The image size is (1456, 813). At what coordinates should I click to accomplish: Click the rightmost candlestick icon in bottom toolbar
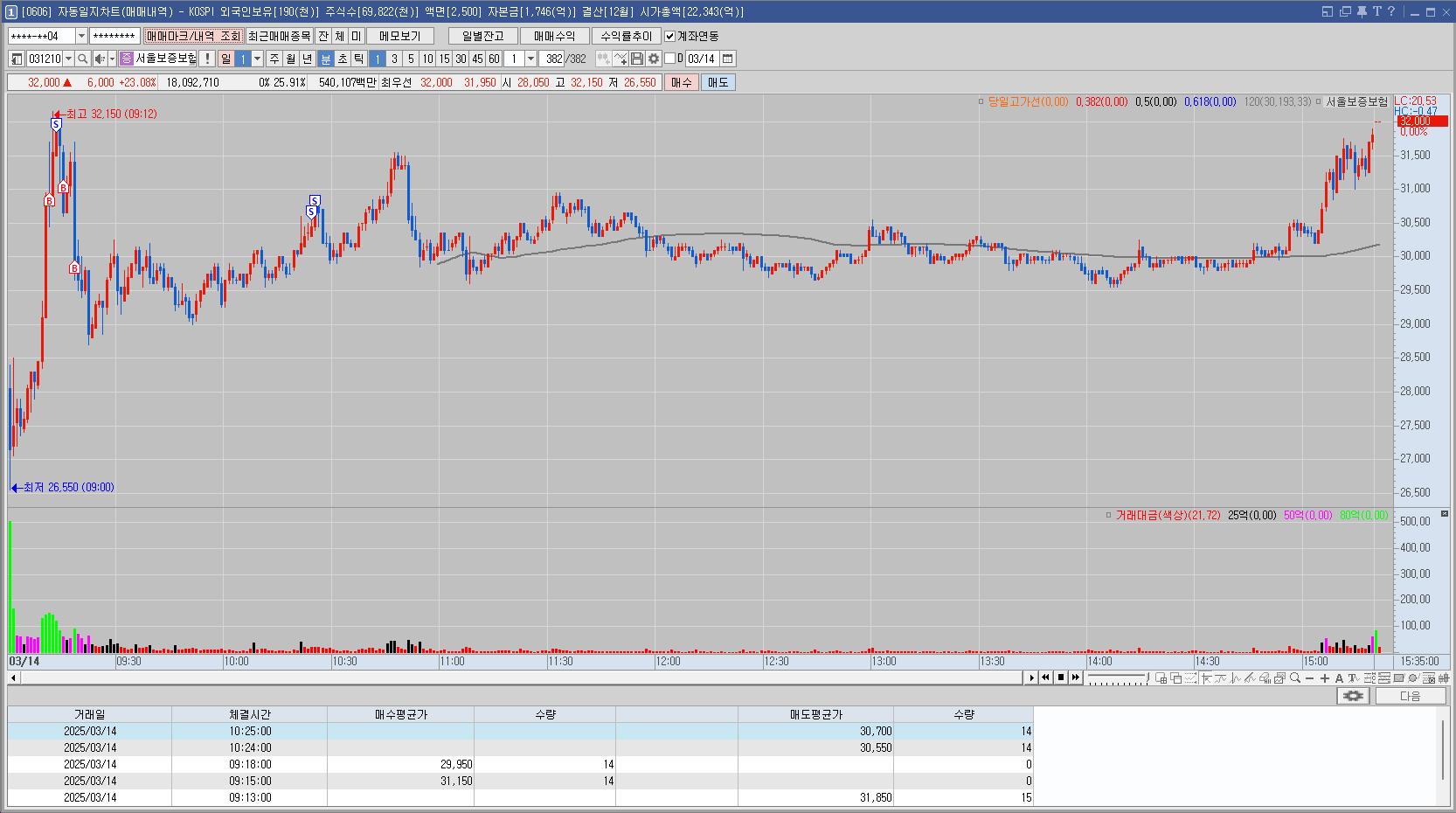[1443, 678]
